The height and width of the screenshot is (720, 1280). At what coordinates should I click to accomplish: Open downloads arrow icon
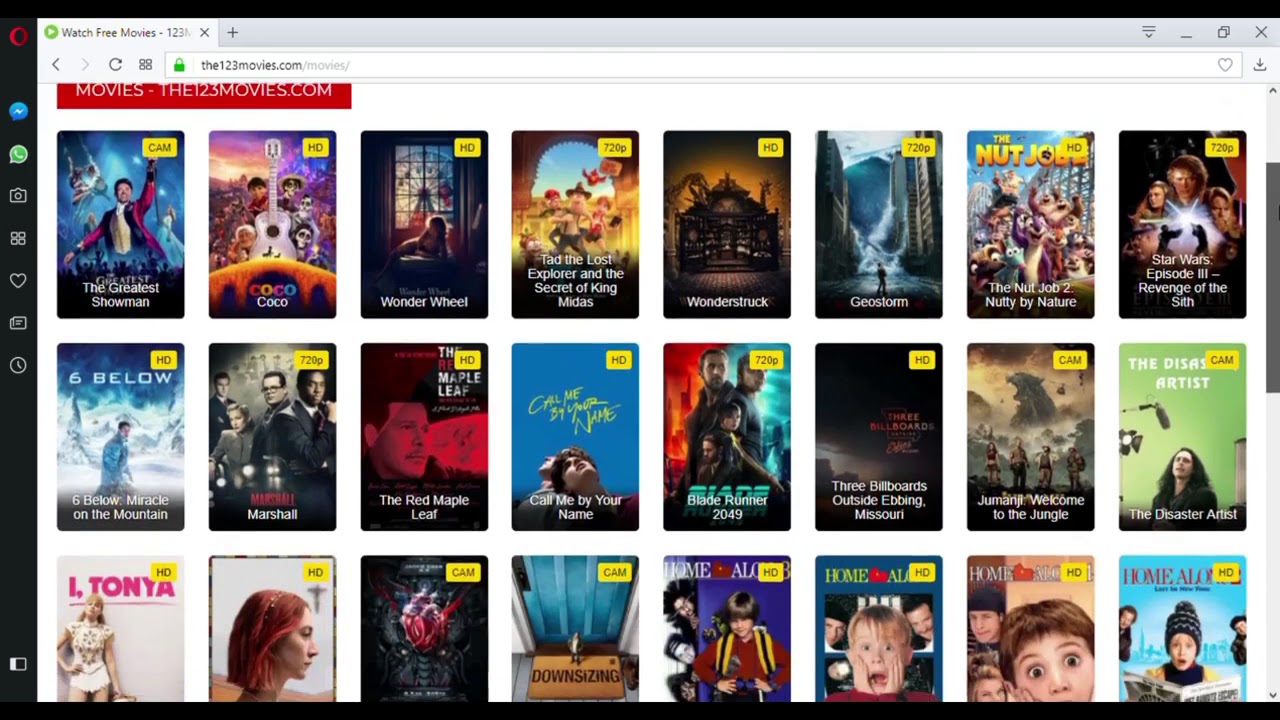click(1260, 65)
